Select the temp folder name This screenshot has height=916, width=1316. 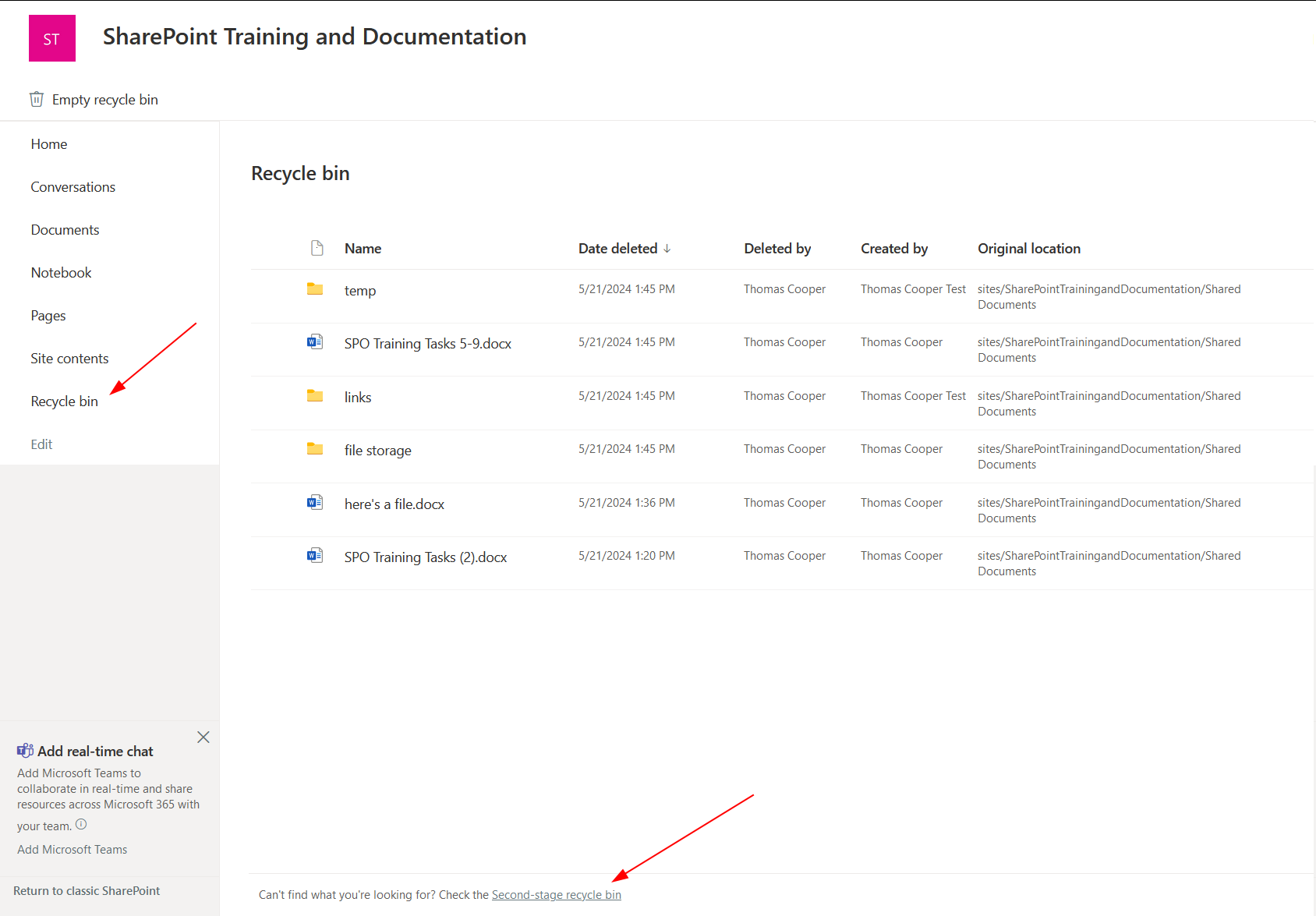pos(360,291)
